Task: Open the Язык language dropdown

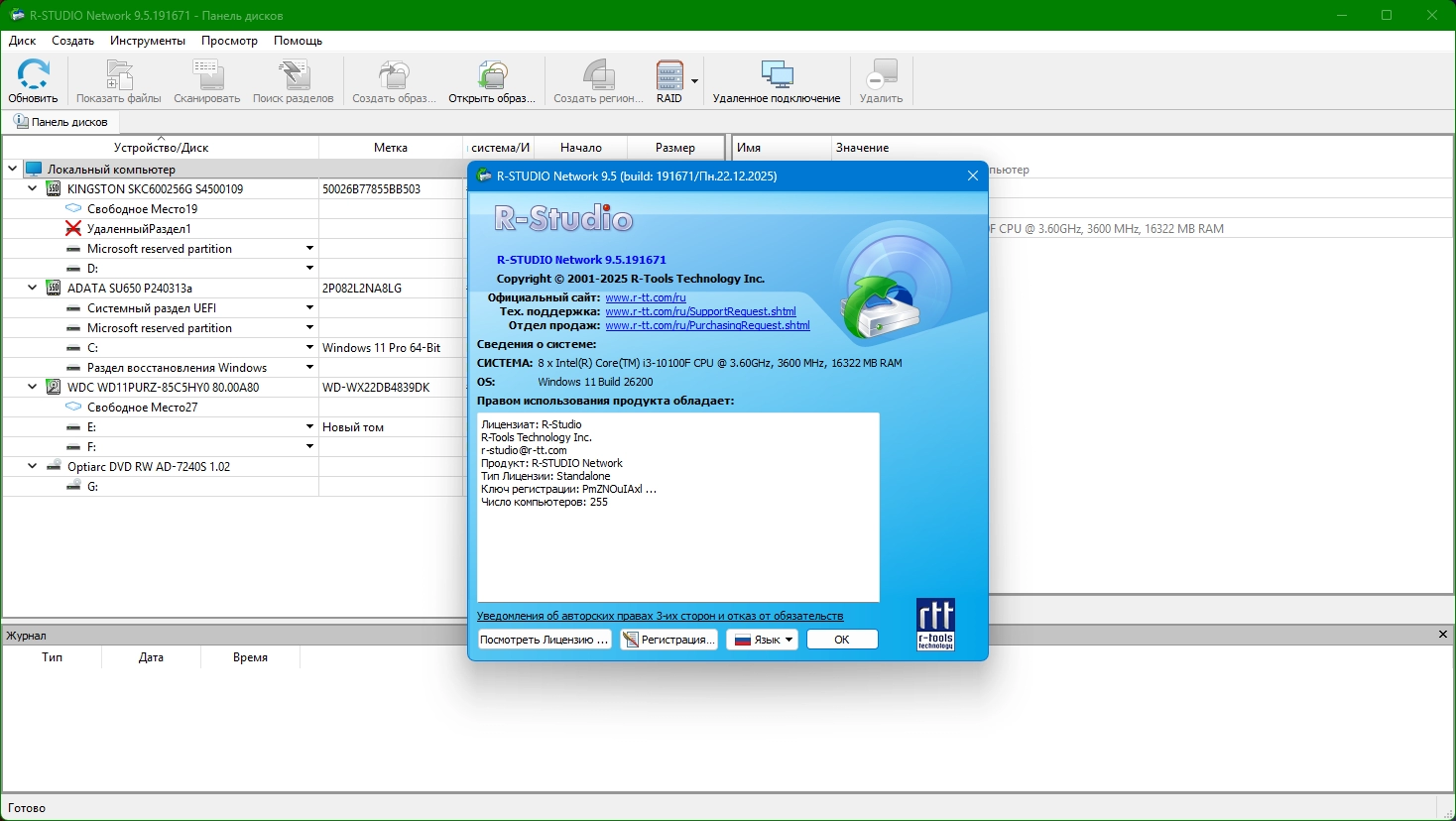Action: [762, 640]
